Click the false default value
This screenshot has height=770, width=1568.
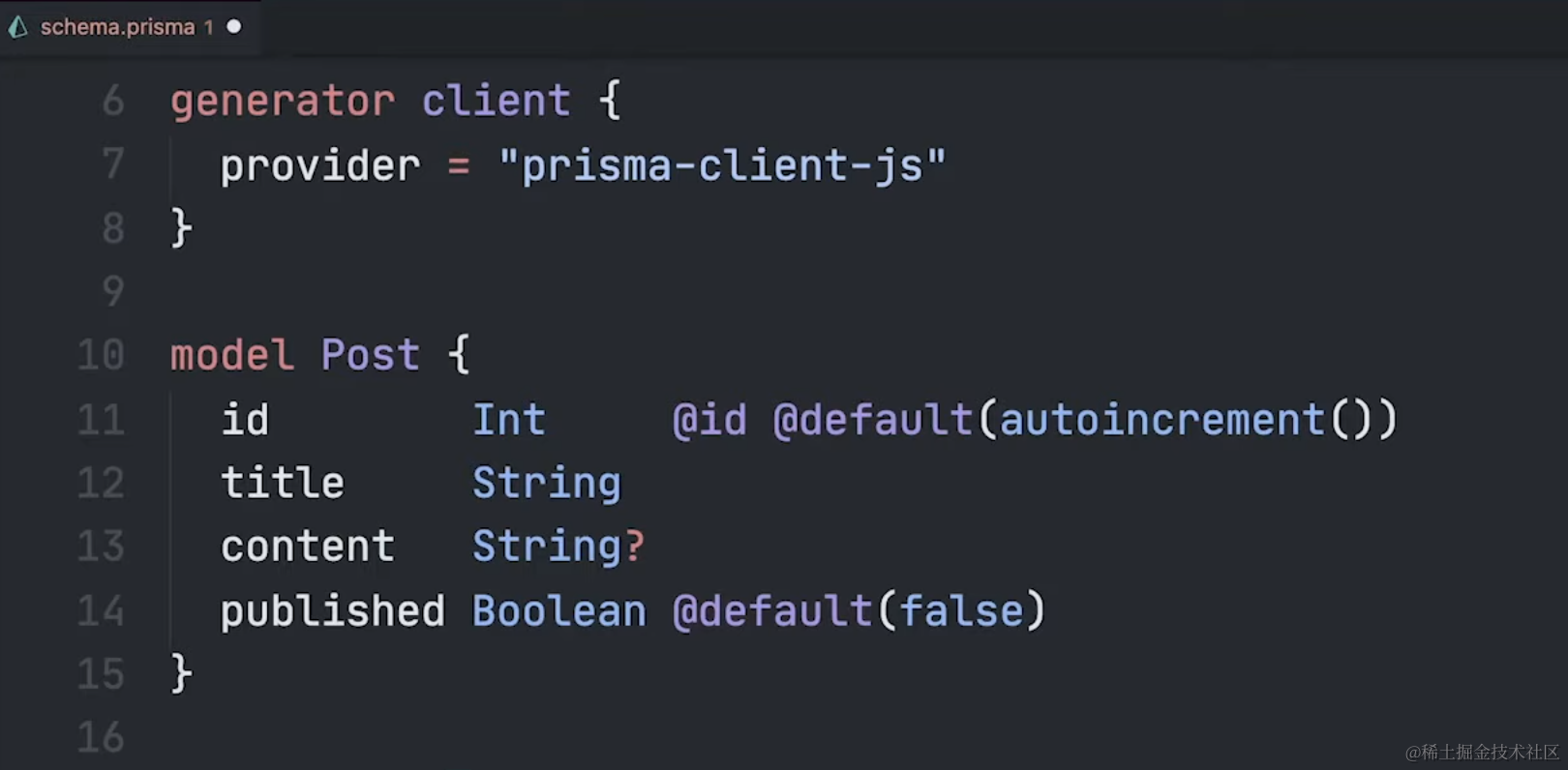(x=961, y=611)
